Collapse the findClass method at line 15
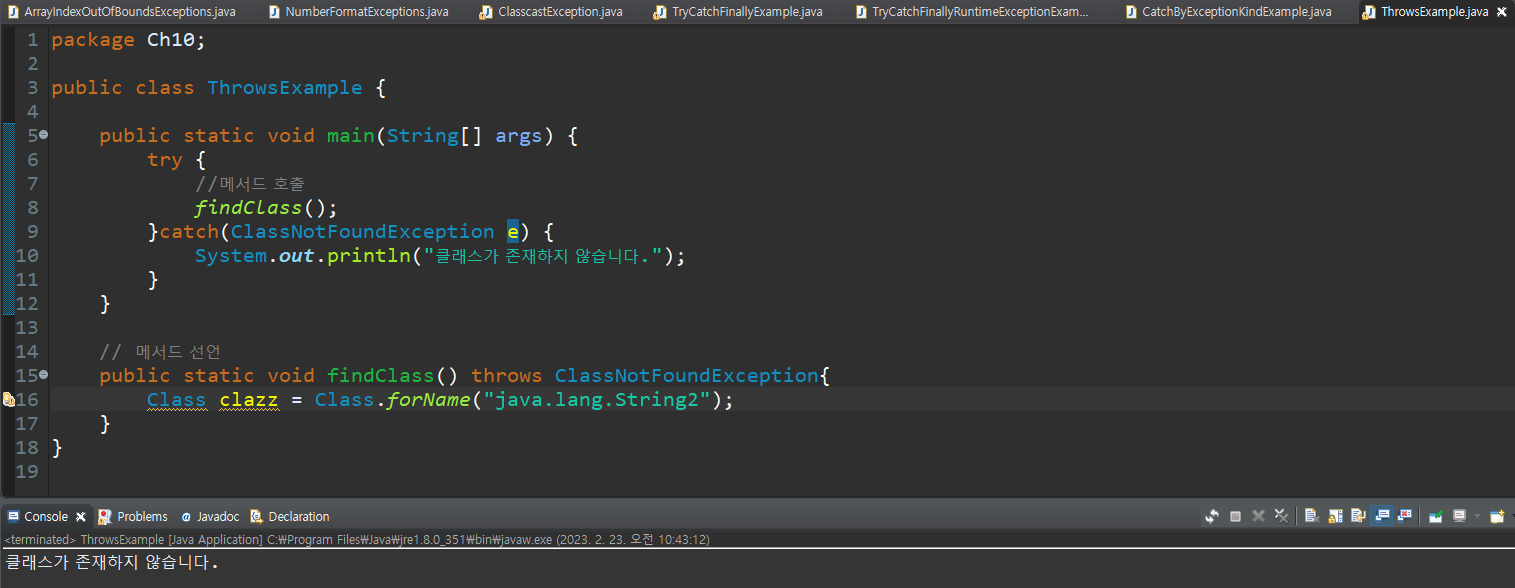This screenshot has height=588, width=1515. [43, 376]
